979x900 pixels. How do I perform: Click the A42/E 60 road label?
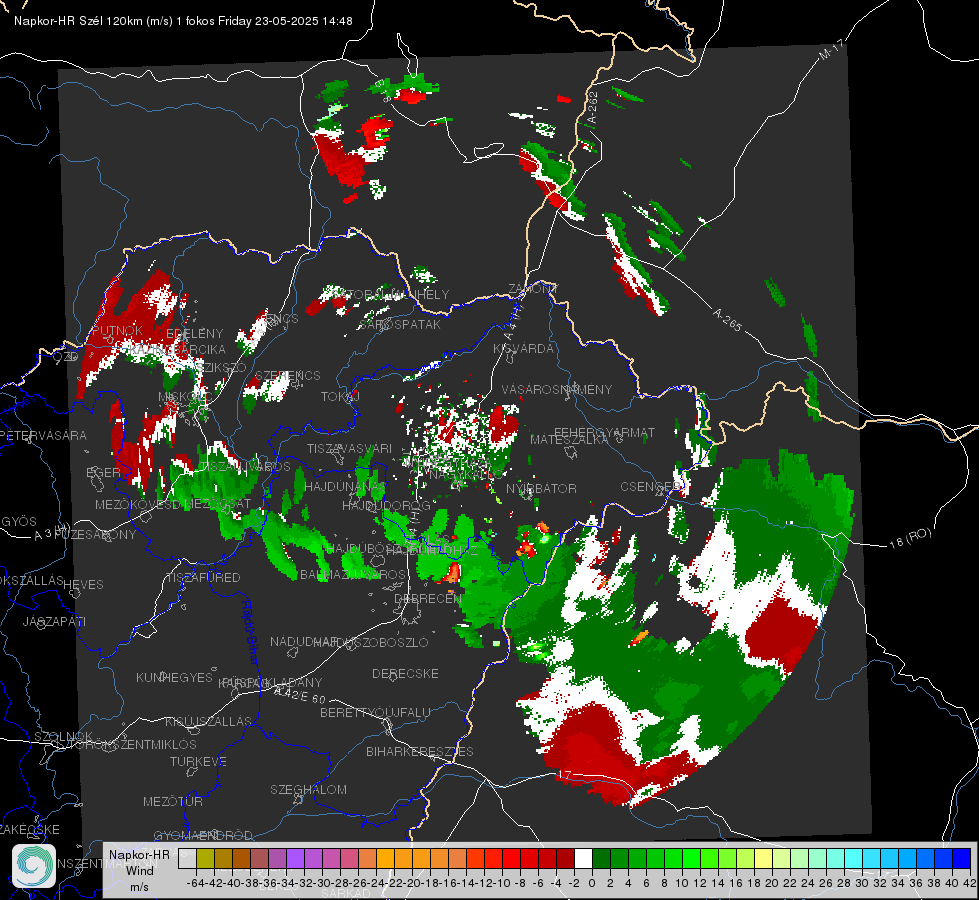(299, 695)
